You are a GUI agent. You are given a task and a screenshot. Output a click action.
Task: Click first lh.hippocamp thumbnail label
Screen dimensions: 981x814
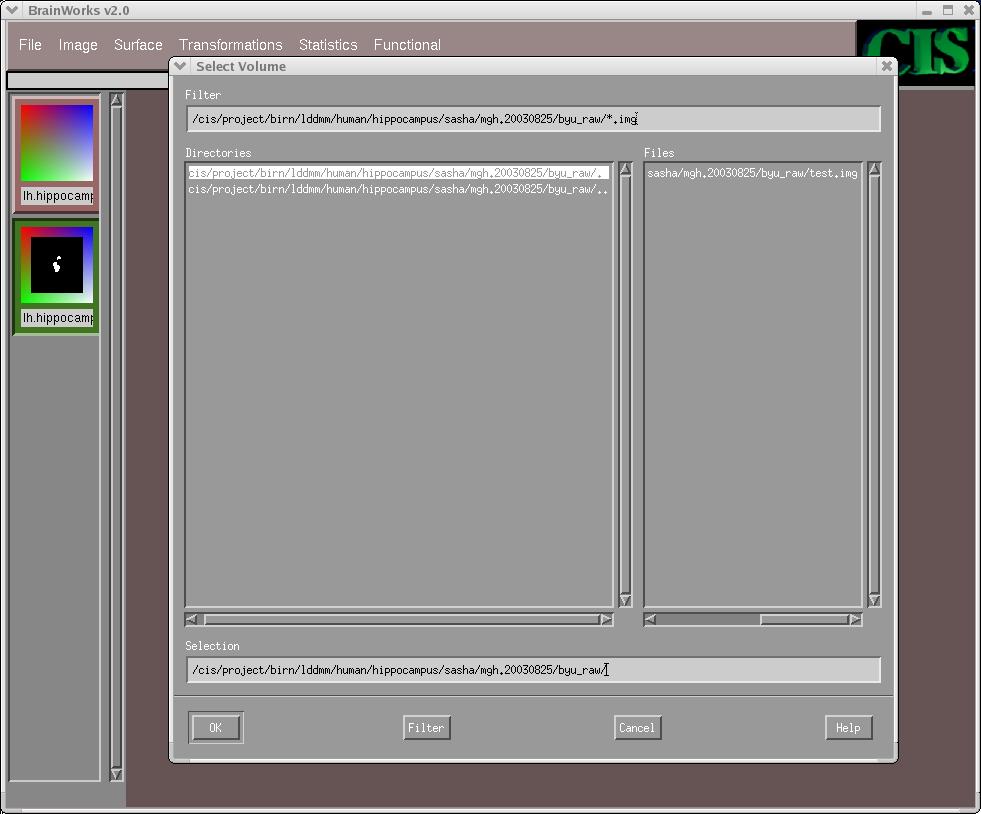click(57, 196)
